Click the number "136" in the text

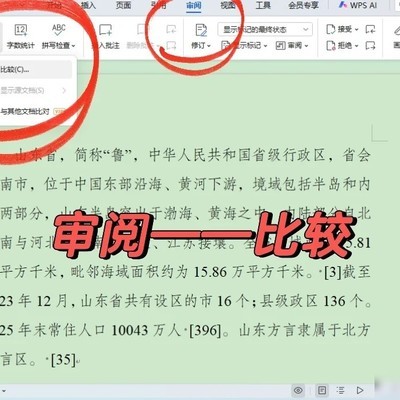(335, 302)
